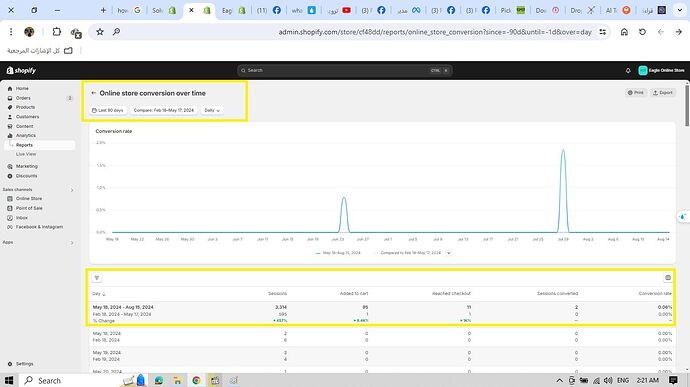The width and height of the screenshot is (690, 387).
Task: Switch to the 'Pick' browser tab
Action: [513, 10]
